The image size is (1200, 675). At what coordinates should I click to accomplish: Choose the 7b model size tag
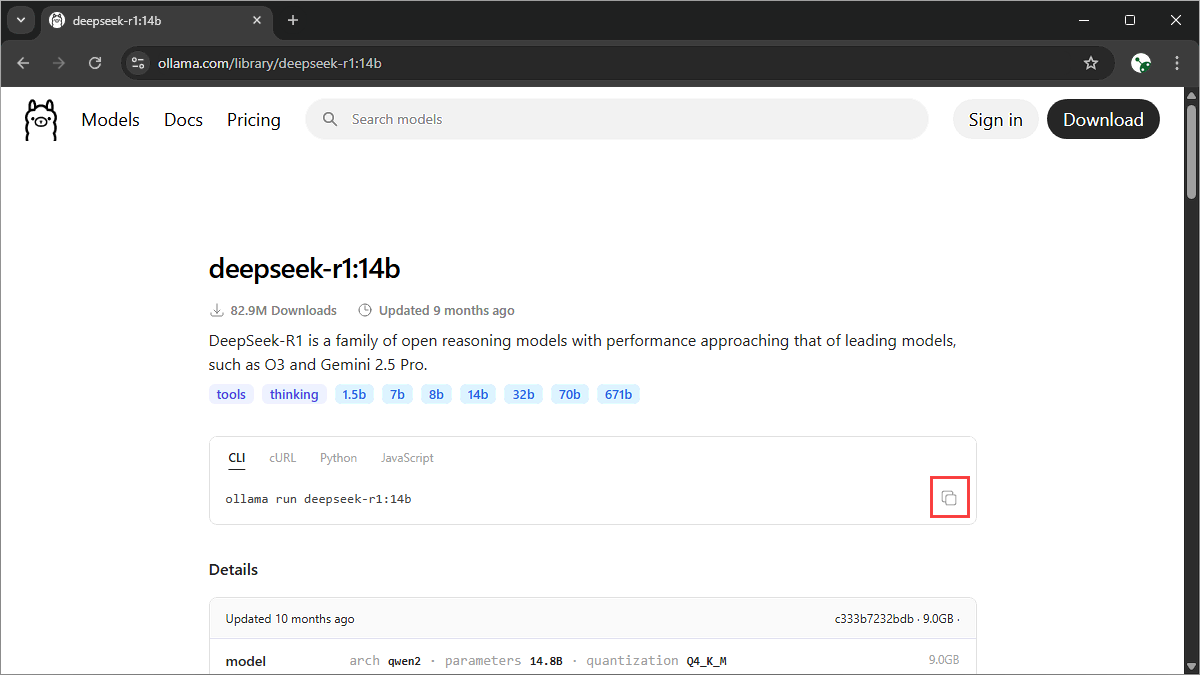397,394
